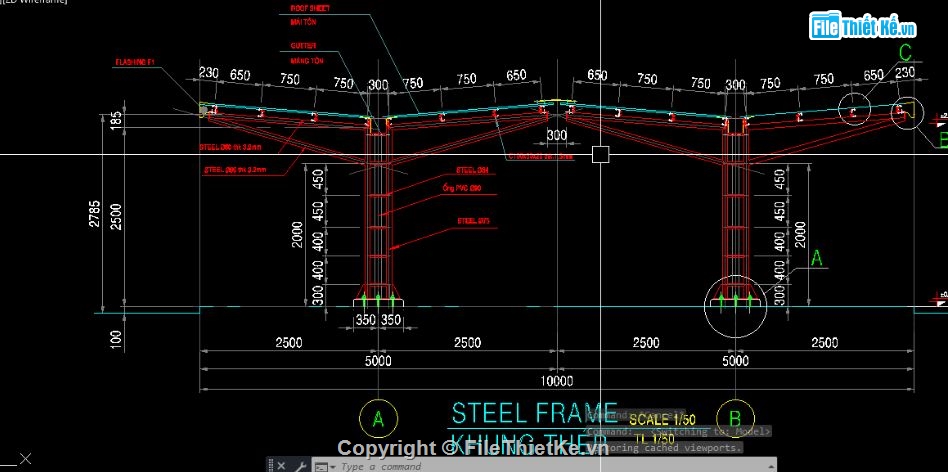Select grid bubble A below the drawing

378,418
